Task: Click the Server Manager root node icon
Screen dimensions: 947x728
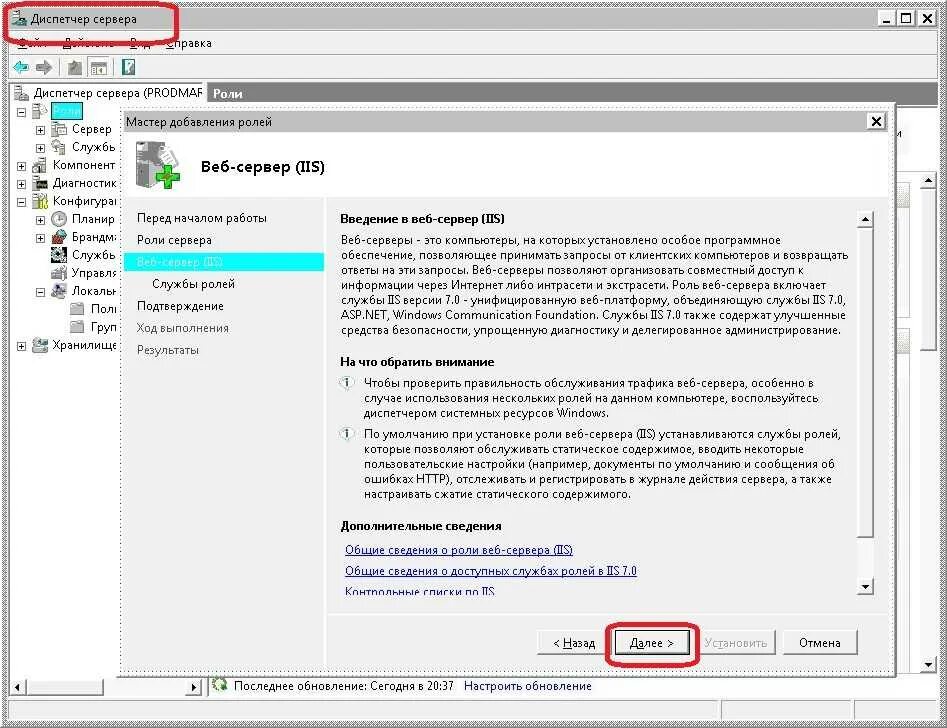Action: point(22,92)
